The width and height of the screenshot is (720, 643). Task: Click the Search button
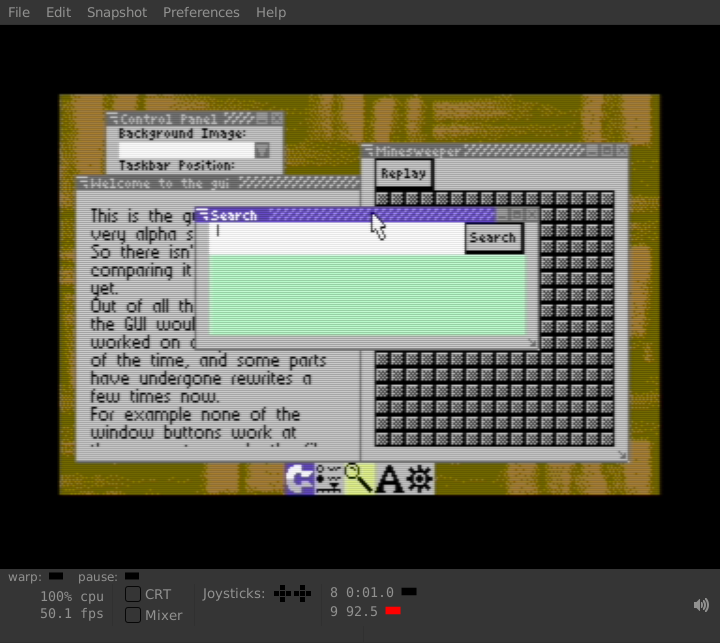tap(494, 238)
